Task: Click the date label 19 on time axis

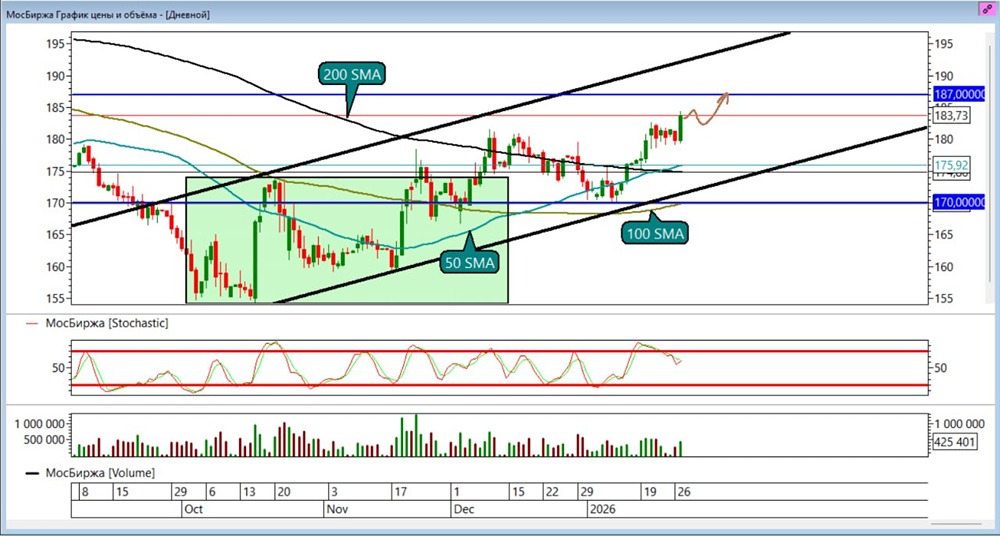Action: tap(650, 493)
